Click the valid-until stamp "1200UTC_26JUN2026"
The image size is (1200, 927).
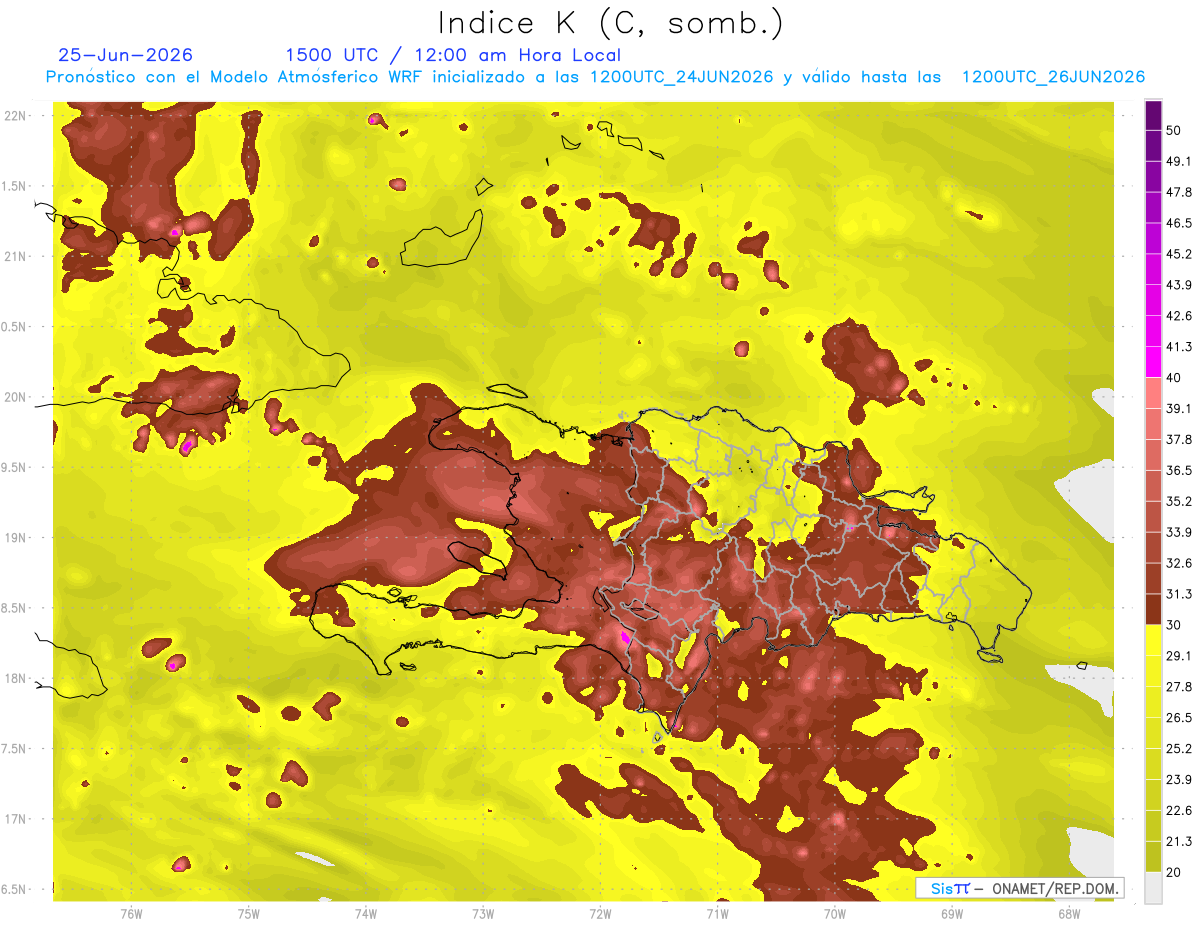(1053, 77)
